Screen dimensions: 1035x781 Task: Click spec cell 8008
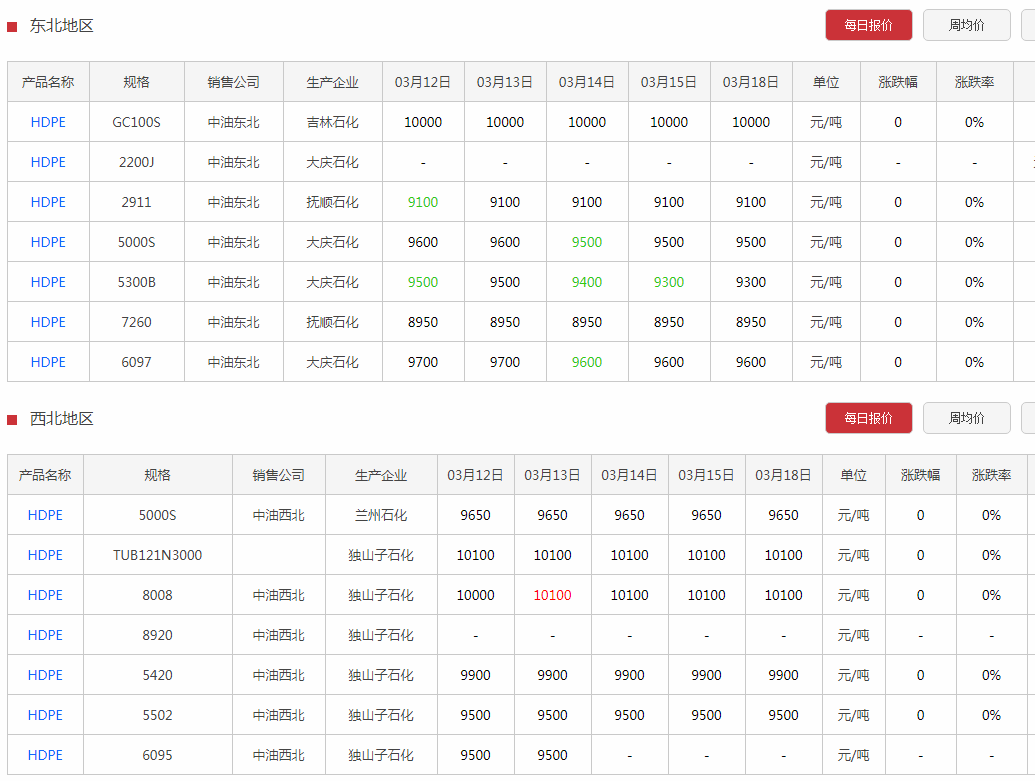point(158,595)
